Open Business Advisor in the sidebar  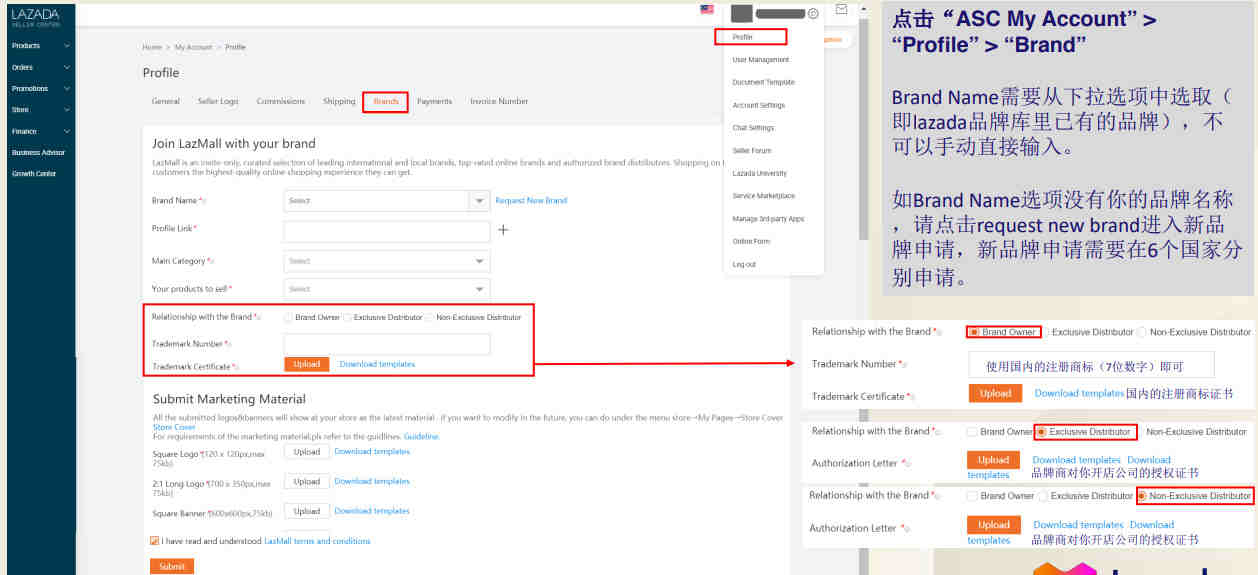coord(38,153)
